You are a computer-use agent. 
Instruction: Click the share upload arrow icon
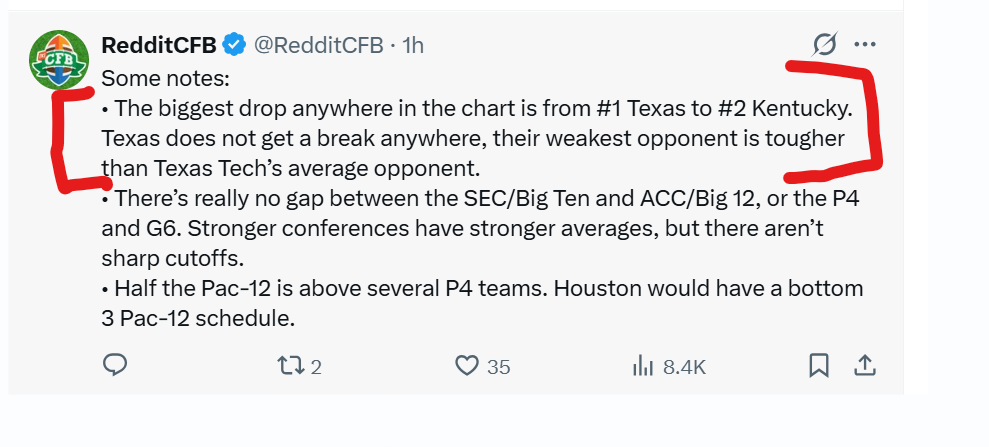point(865,365)
